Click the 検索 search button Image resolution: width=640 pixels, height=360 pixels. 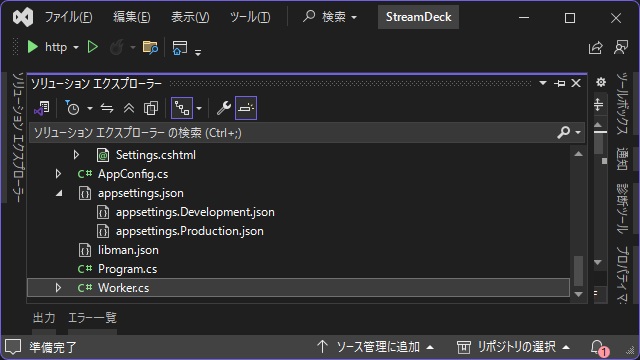pos(330,17)
